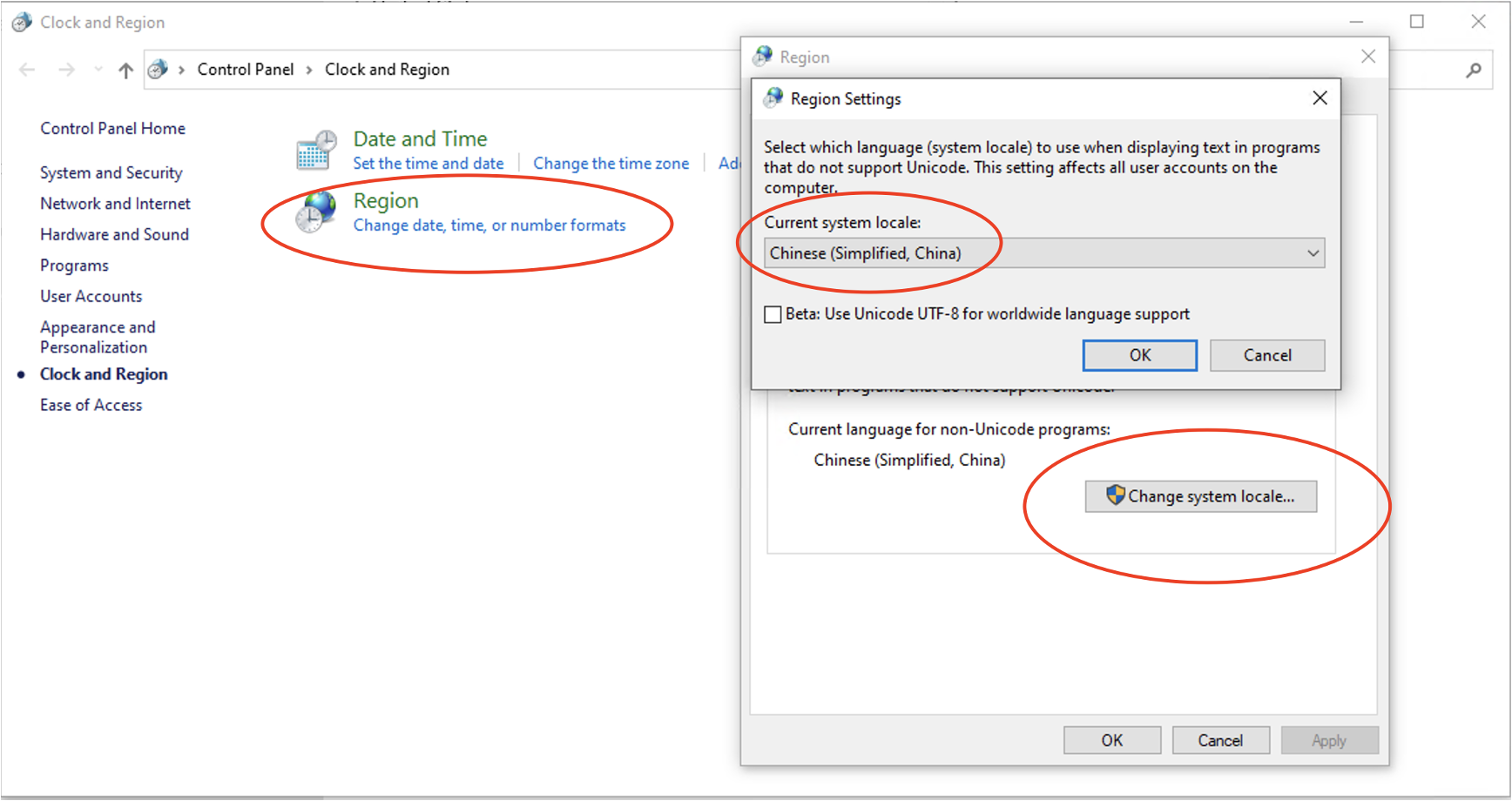1512x801 pixels.
Task: Click the Region globe clock icon
Action: tap(316, 212)
